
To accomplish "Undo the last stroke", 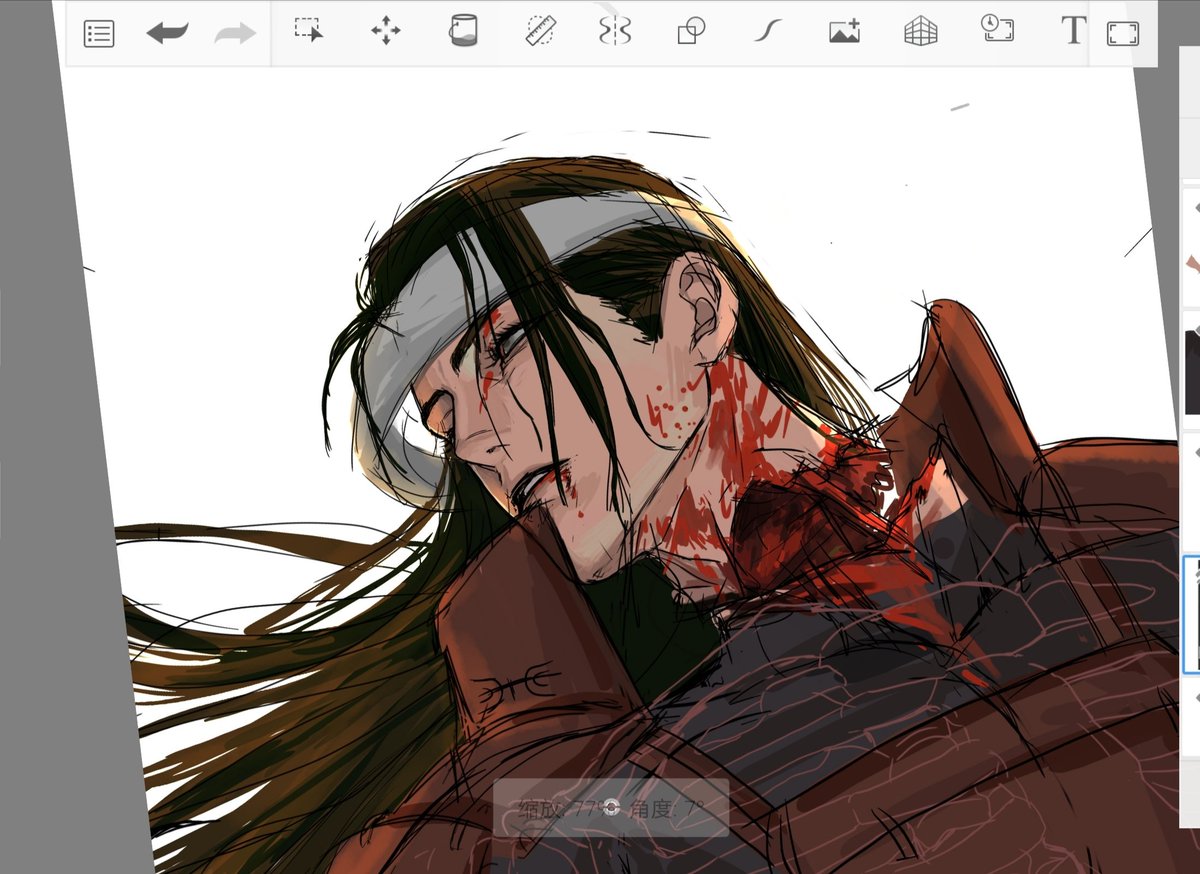I will click(x=167, y=34).
